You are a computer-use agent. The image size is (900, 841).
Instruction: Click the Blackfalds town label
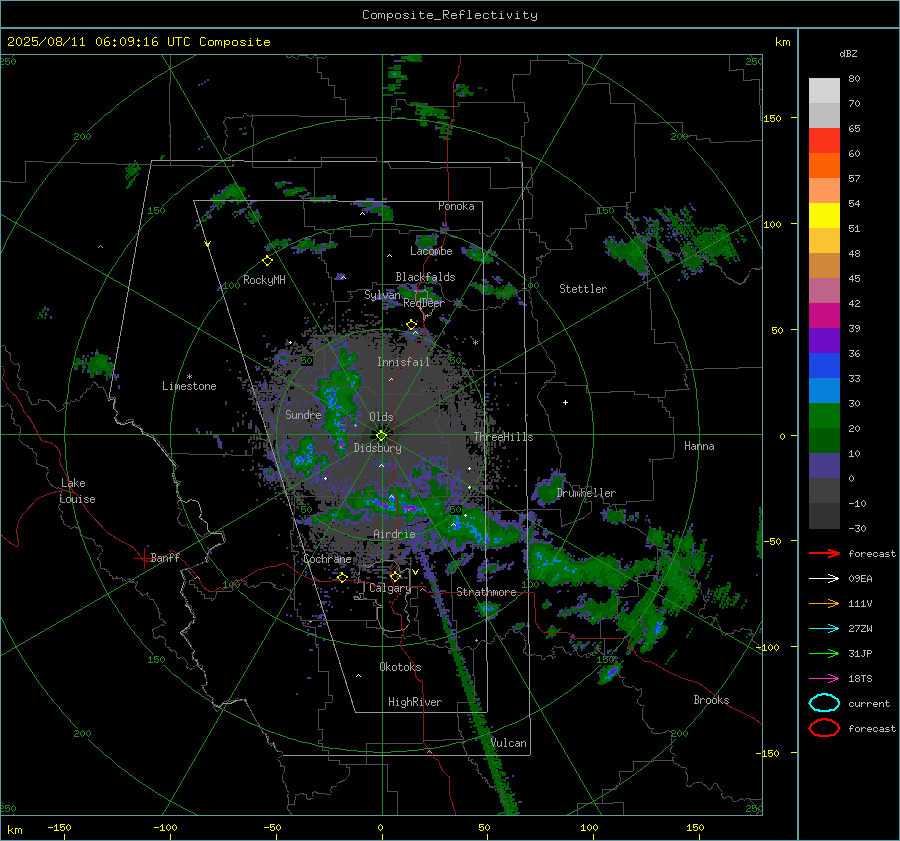pos(425,277)
